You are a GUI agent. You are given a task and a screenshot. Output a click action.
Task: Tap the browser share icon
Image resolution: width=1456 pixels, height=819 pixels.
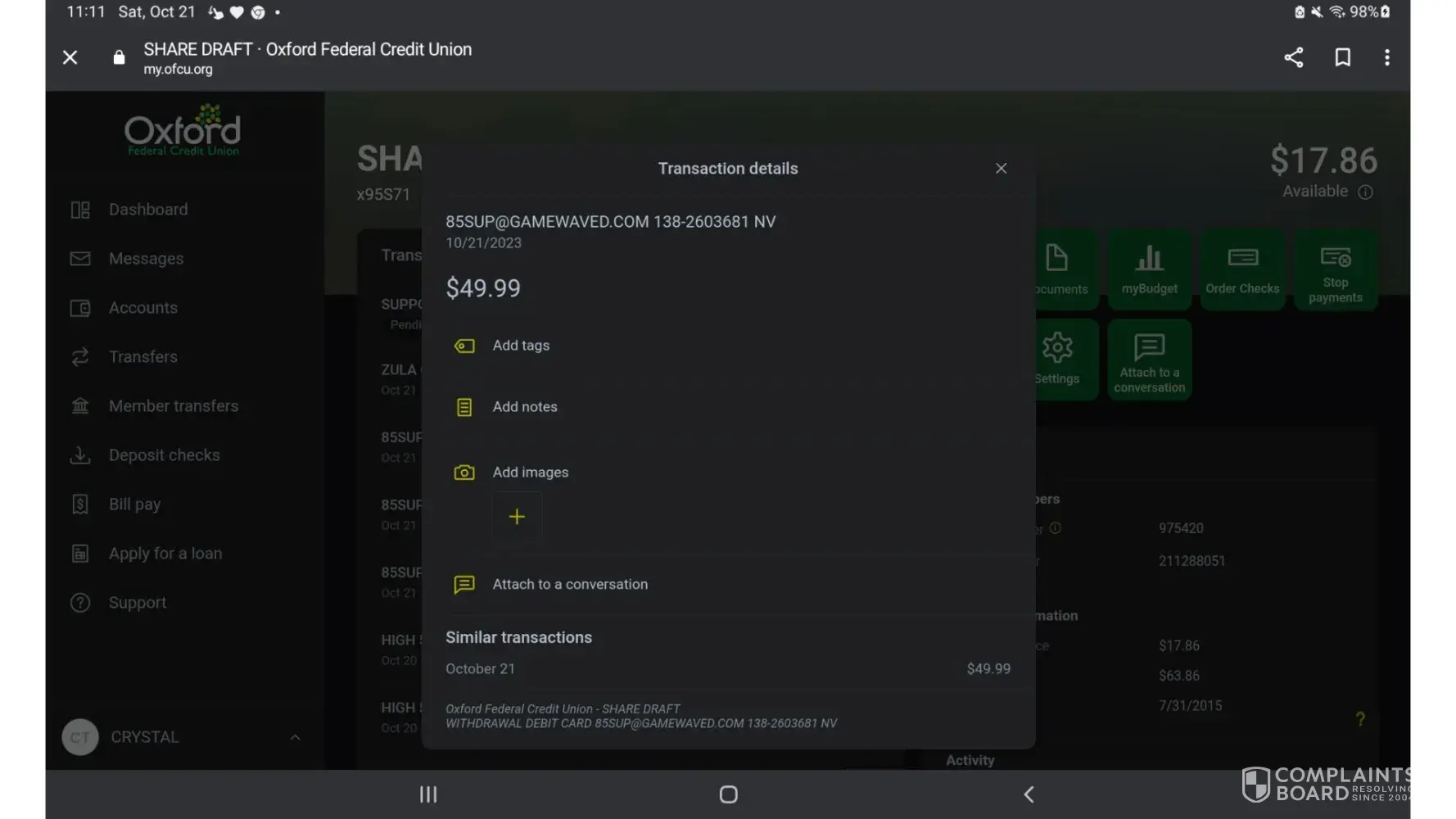(1293, 57)
